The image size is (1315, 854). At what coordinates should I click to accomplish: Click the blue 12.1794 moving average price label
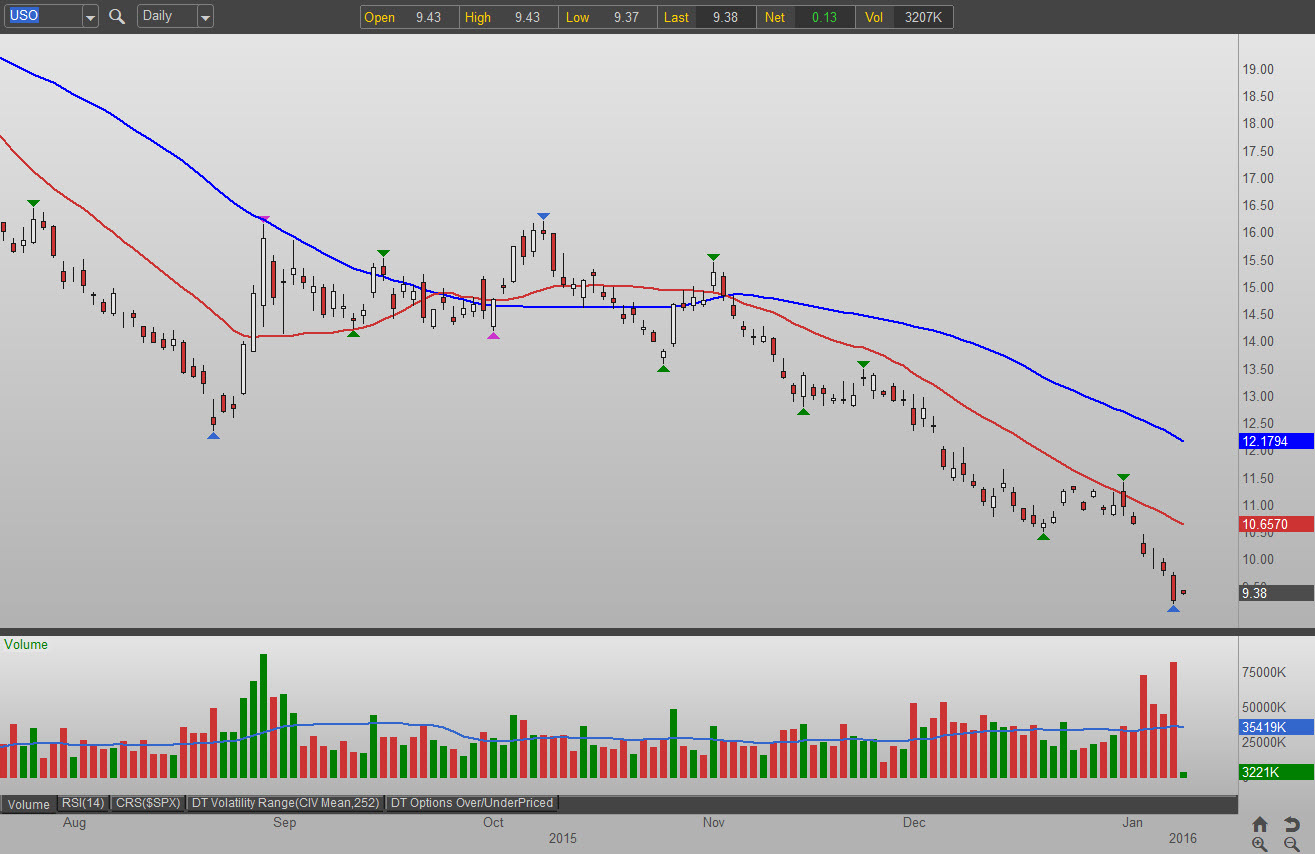coord(1275,441)
